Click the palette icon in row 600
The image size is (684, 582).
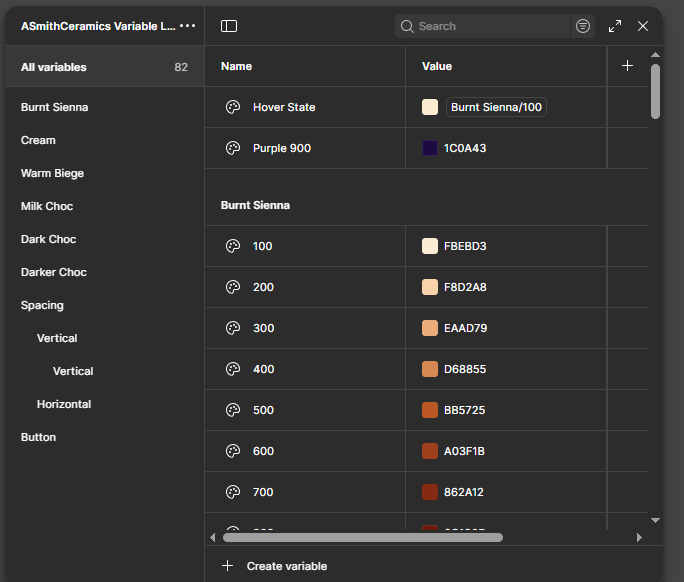[233, 451]
